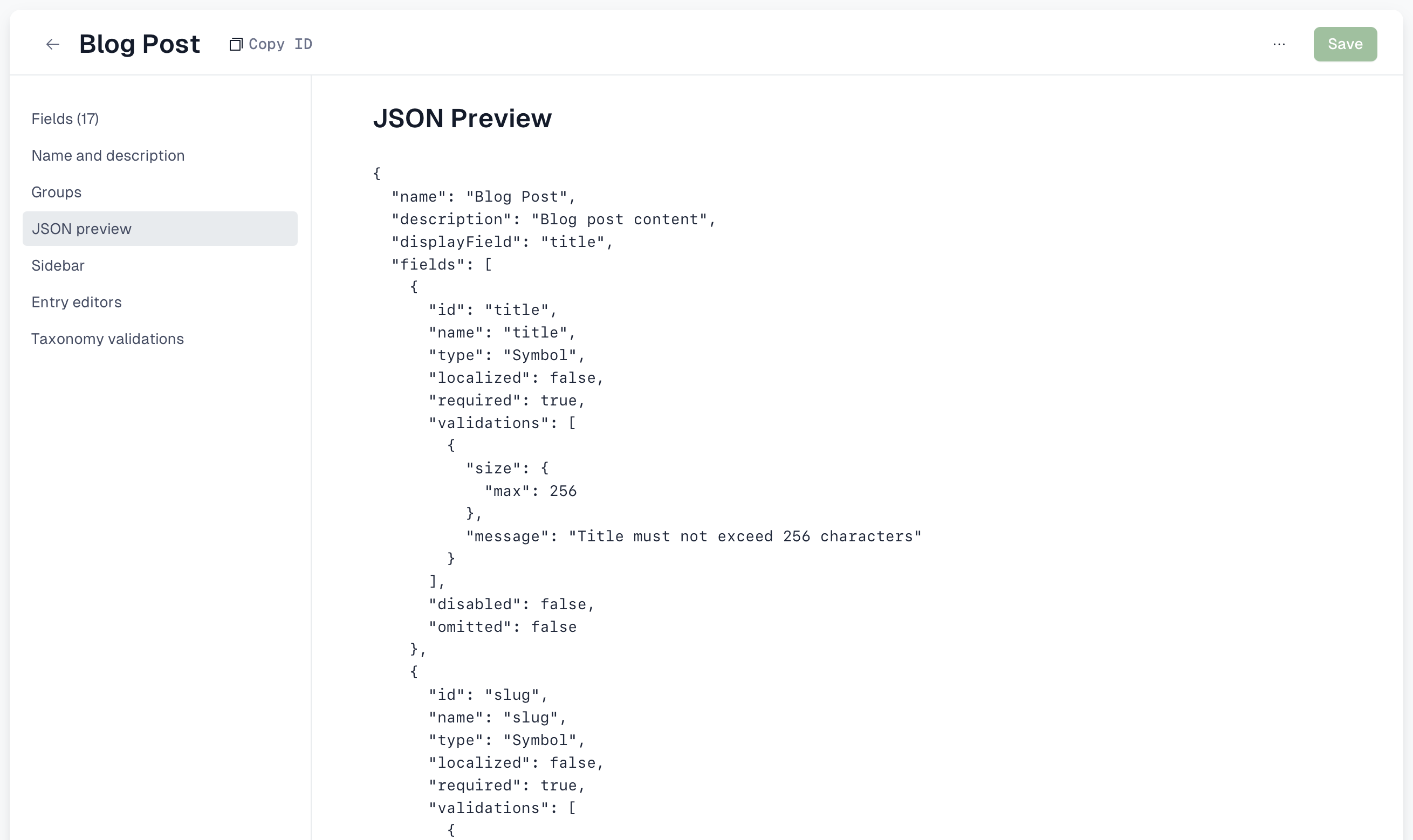Switch to Name and description
1413x840 pixels.
point(108,156)
